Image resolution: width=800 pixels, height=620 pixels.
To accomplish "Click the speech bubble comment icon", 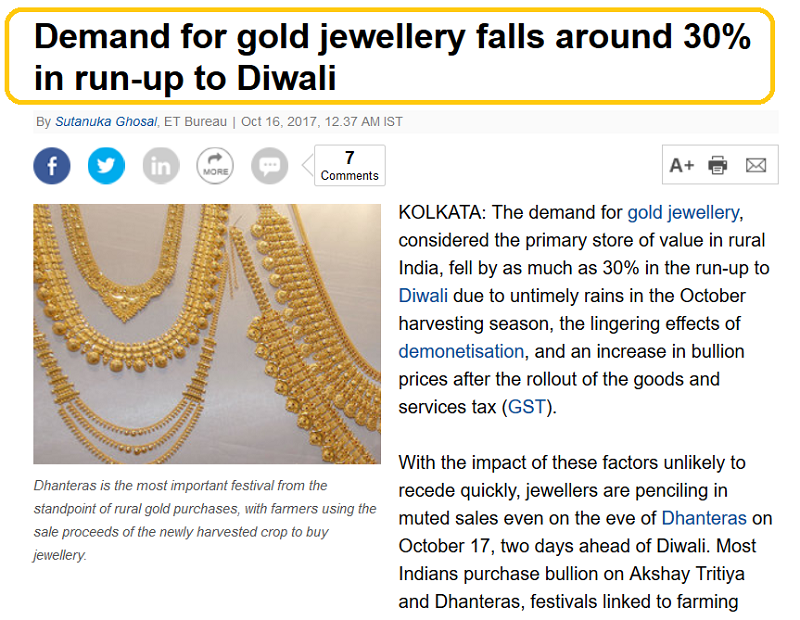I will click(x=269, y=165).
